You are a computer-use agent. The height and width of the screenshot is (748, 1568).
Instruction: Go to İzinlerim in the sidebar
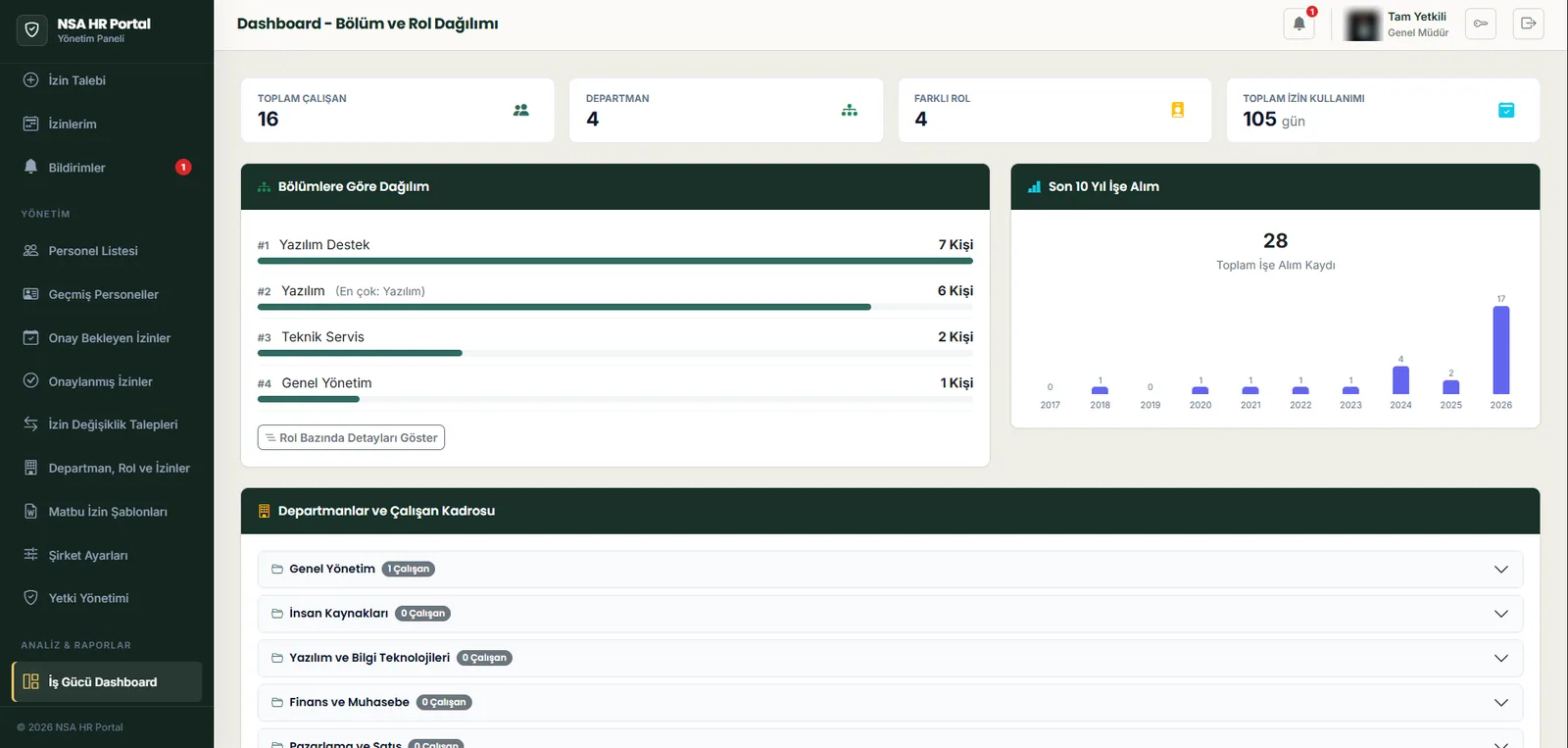(107, 124)
